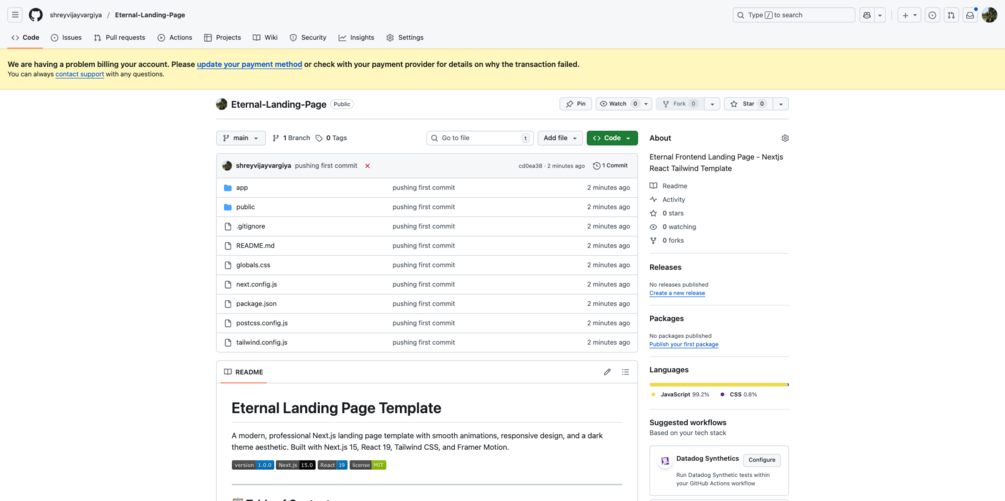Pin the Eternal-Landing-Page repository

576,104
